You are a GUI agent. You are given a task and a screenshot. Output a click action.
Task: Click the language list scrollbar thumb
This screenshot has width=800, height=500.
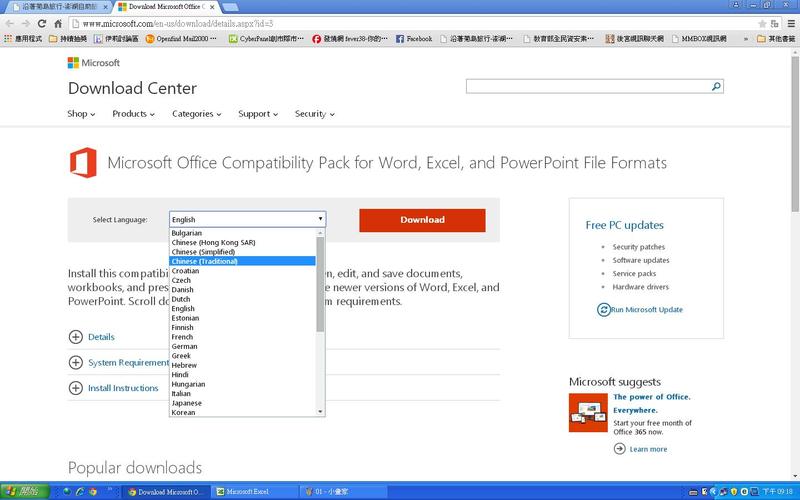coord(320,284)
